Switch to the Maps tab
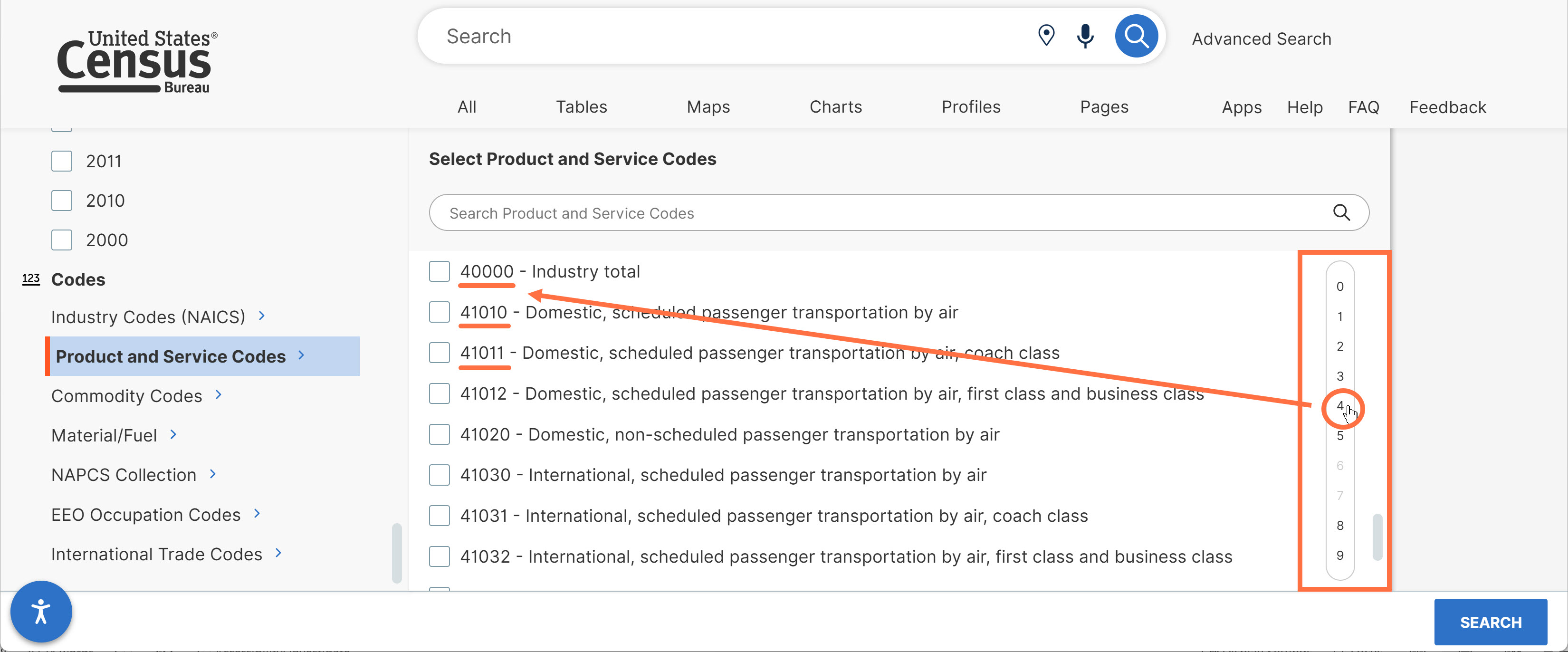1568x652 pixels. click(708, 107)
